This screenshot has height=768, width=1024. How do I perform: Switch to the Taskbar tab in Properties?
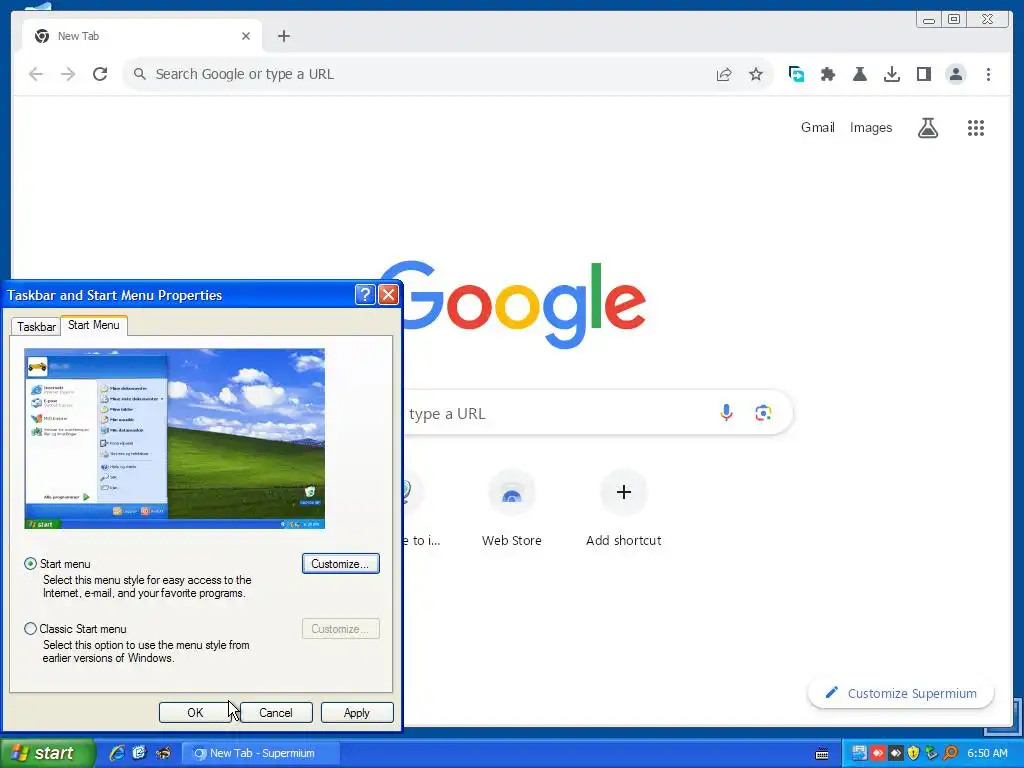37,327
